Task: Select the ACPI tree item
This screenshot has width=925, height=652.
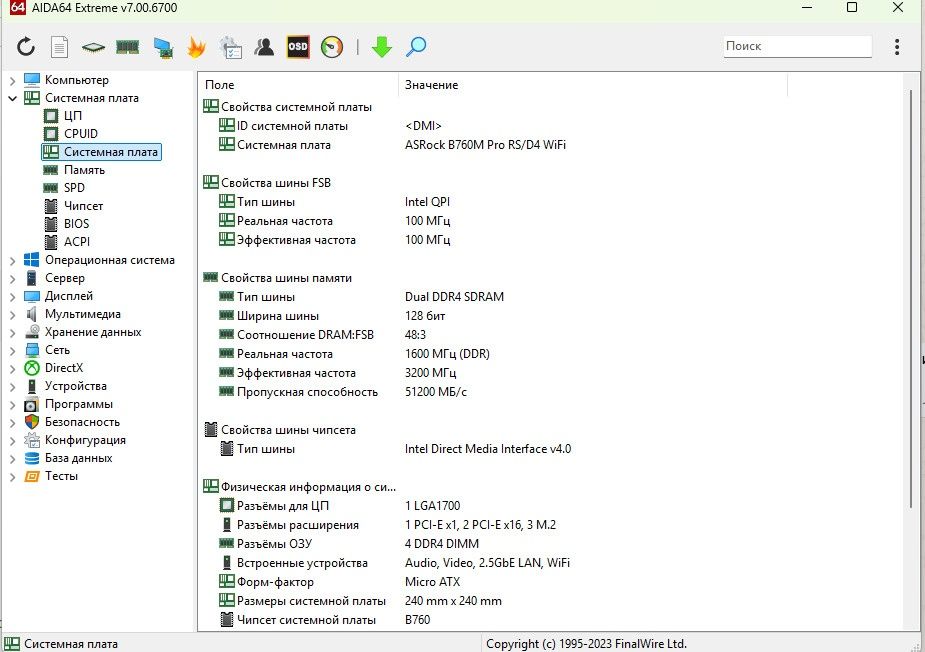Action: (77, 242)
